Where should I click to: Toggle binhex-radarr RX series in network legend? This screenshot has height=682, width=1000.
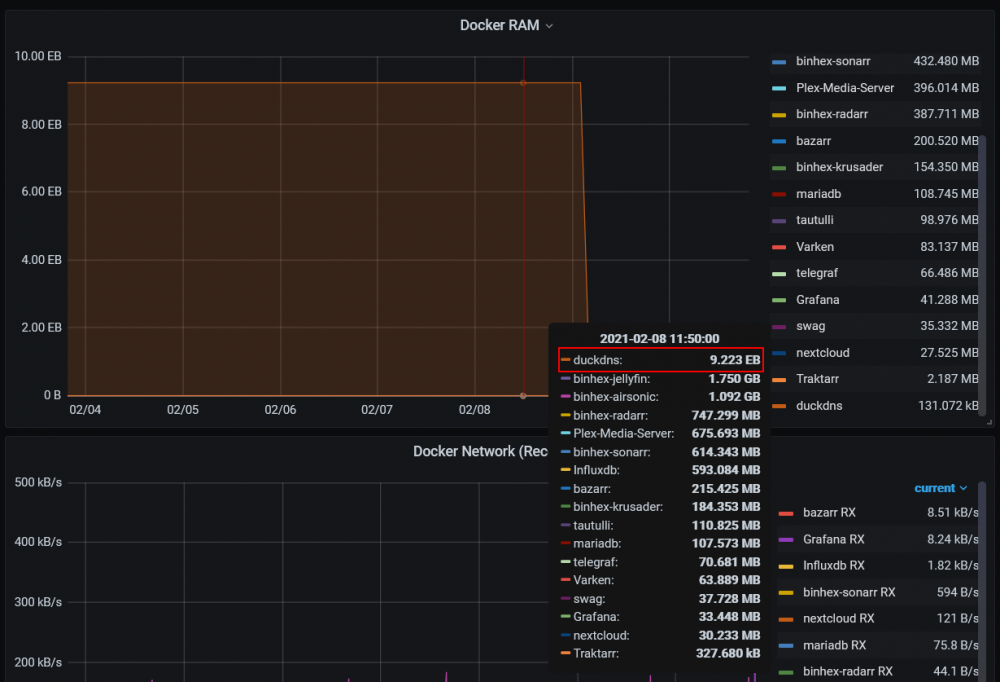pos(848,672)
